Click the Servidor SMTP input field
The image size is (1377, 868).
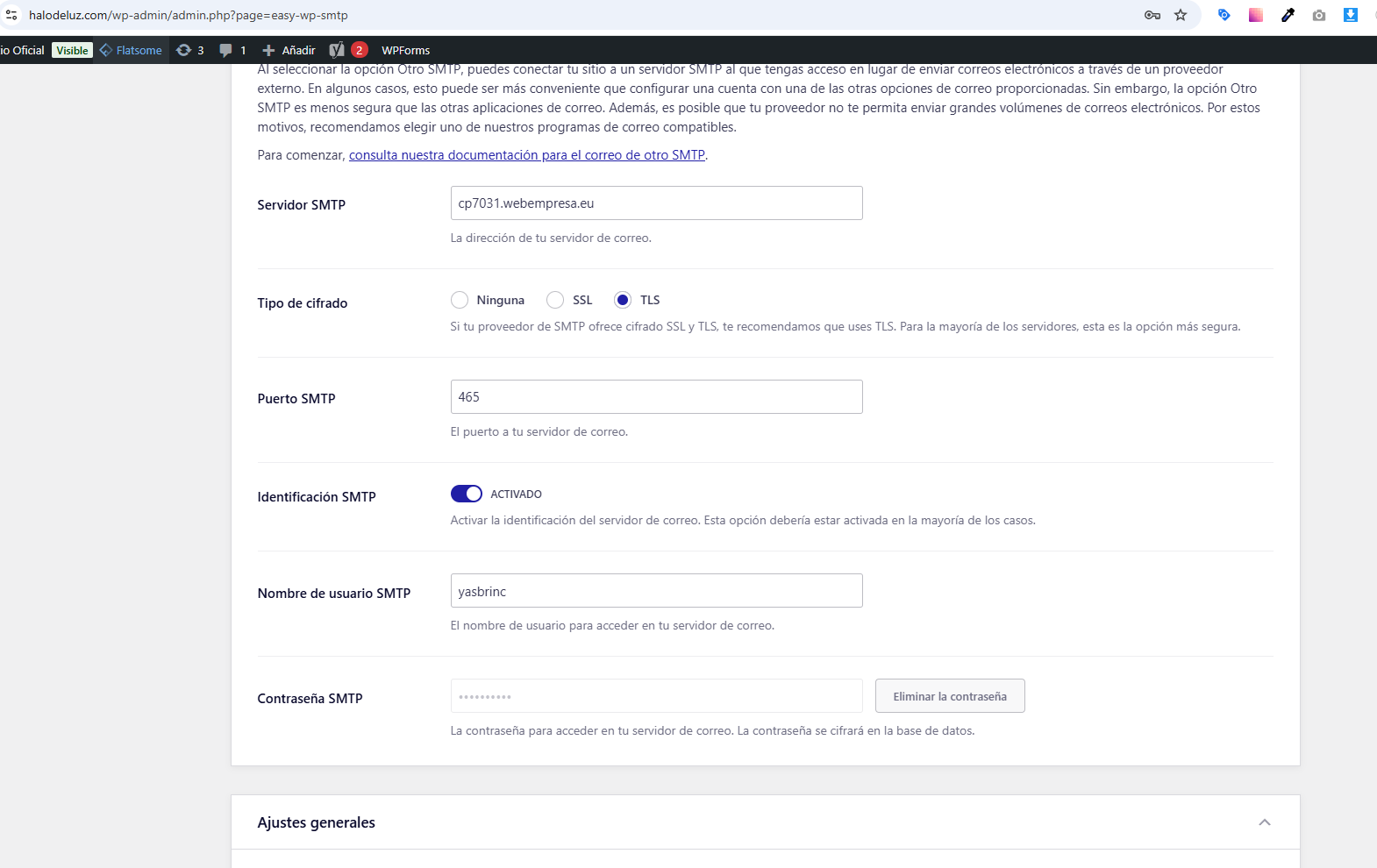[656, 203]
